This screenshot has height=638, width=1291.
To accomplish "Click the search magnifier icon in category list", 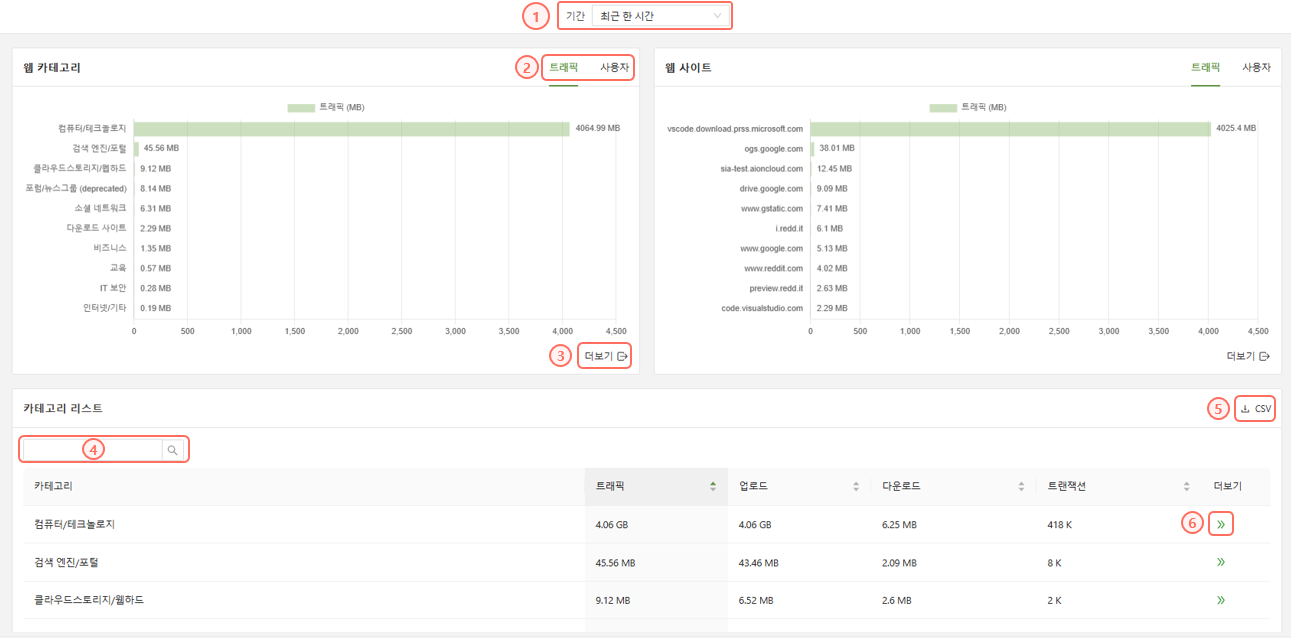I will [173, 450].
